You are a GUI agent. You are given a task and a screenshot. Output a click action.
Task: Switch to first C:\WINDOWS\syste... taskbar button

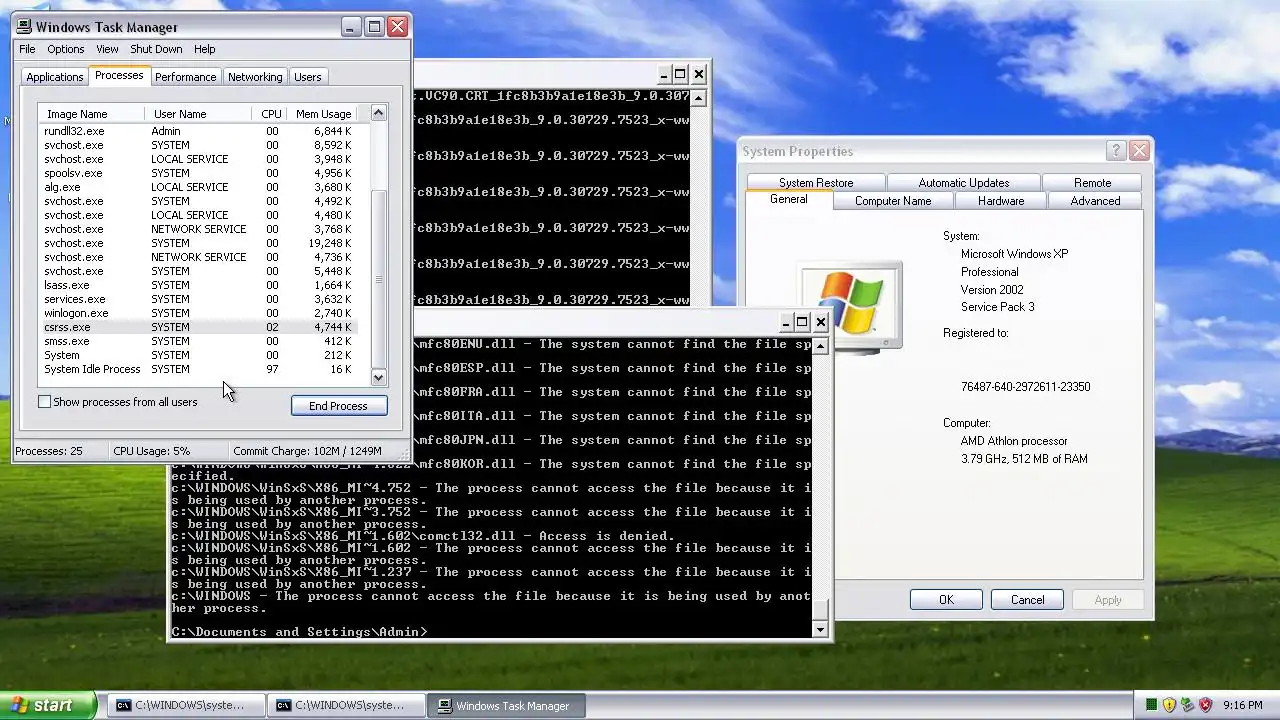(x=187, y=705)
